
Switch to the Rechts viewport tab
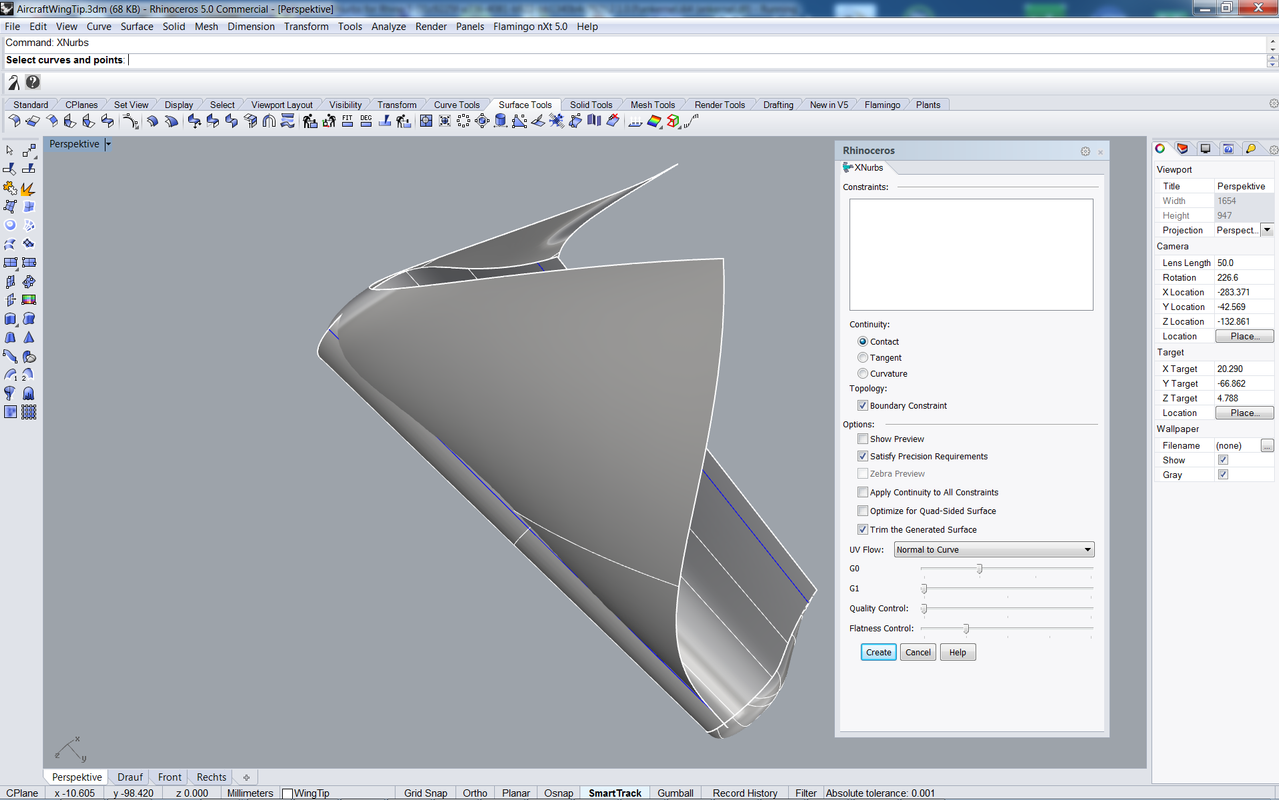(x=211, y=777)
